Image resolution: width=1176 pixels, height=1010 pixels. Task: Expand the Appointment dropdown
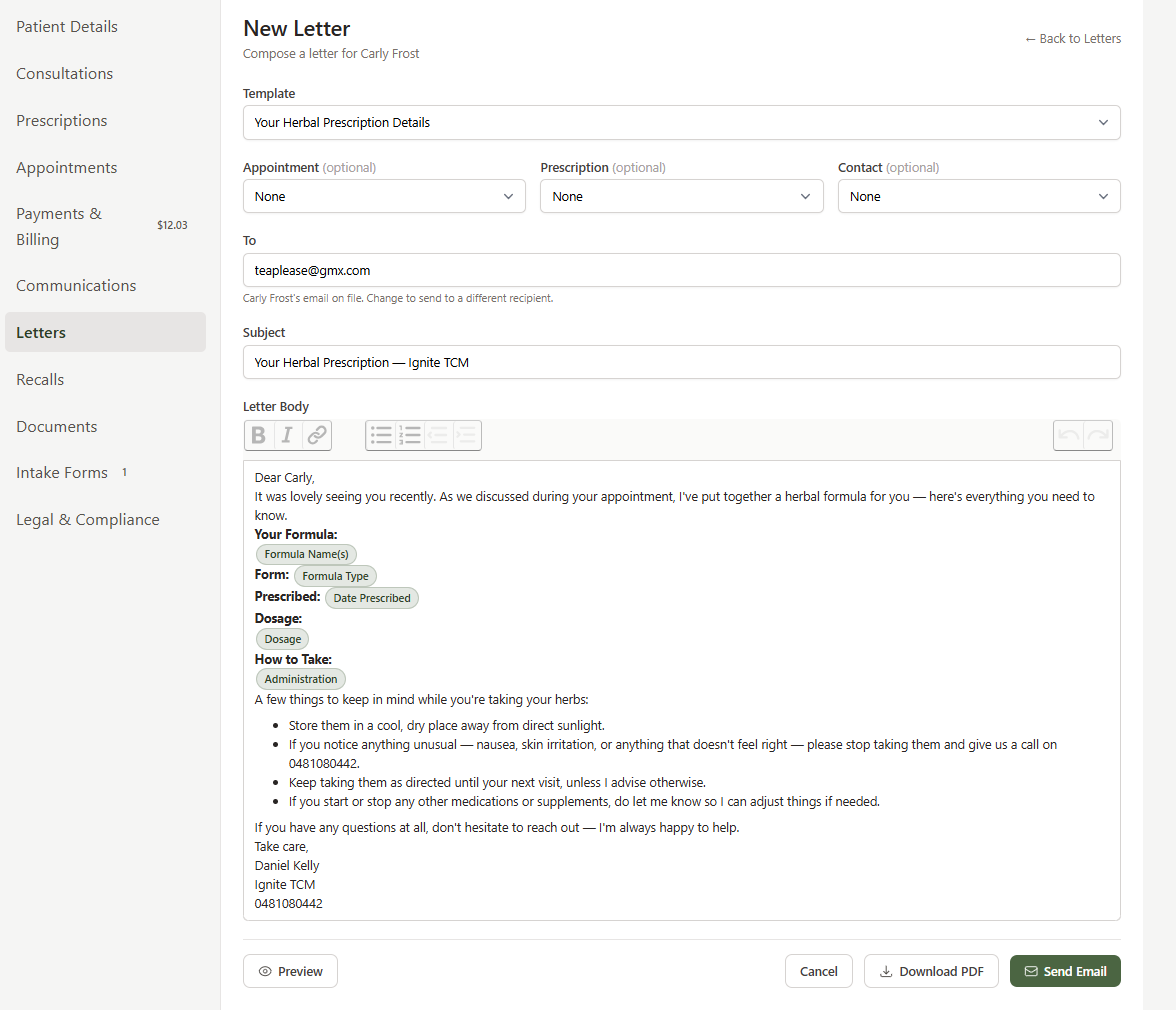click(x=384, y=196)
